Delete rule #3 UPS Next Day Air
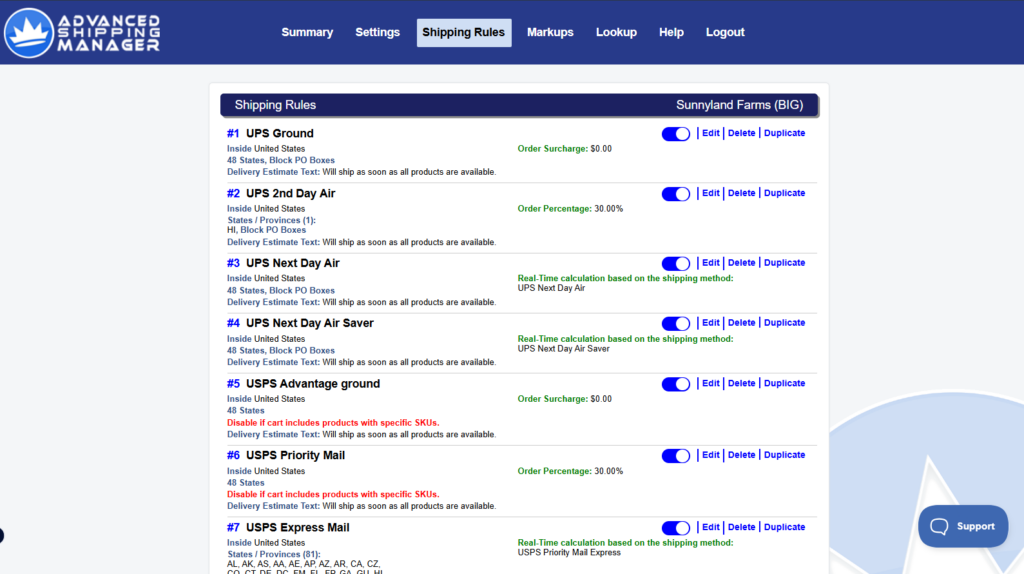Viewport: 1024px width, 574px height. click(x=741, y=263)
